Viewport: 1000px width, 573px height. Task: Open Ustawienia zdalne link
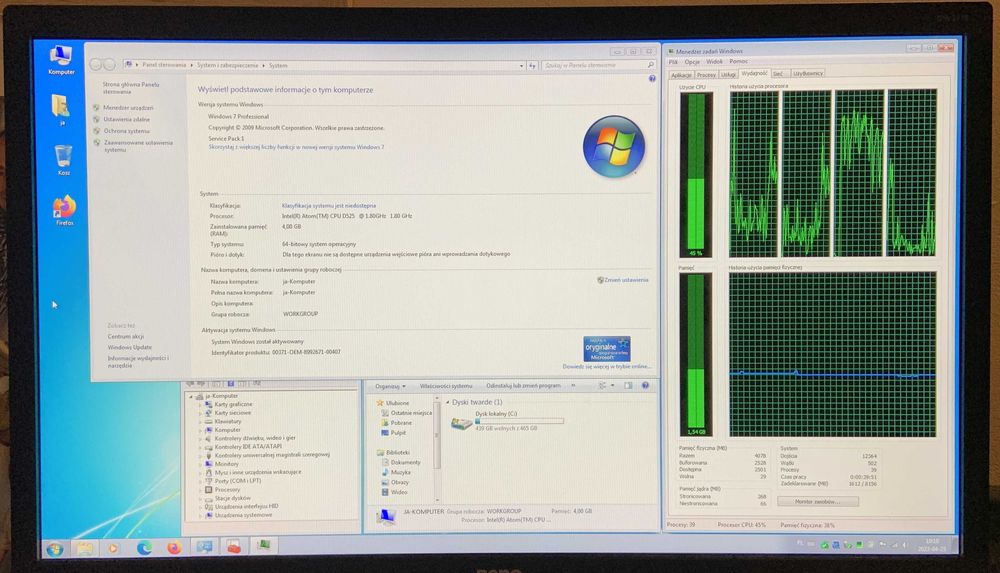point(127,119)
